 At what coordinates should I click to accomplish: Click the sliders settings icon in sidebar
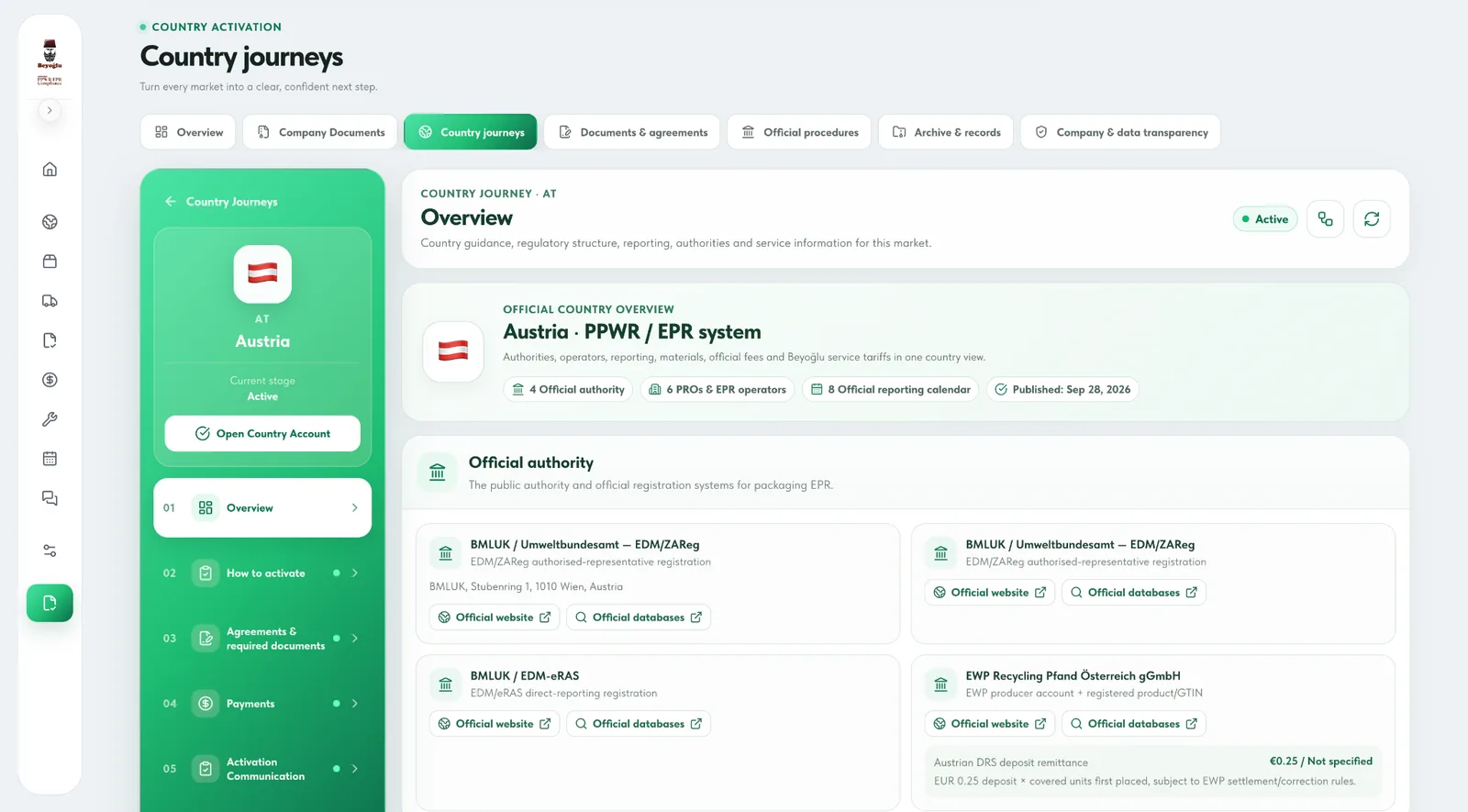tap(50, 551)
